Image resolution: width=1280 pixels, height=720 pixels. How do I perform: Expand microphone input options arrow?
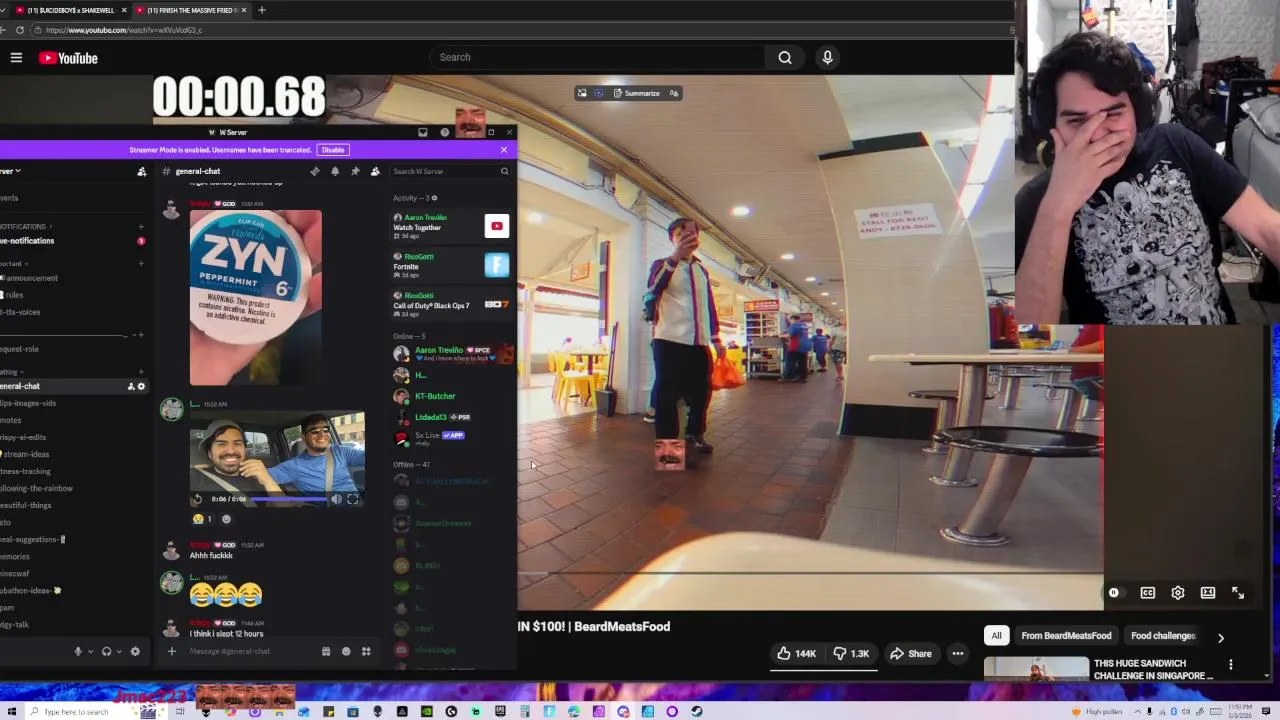[x=91, y=651]
